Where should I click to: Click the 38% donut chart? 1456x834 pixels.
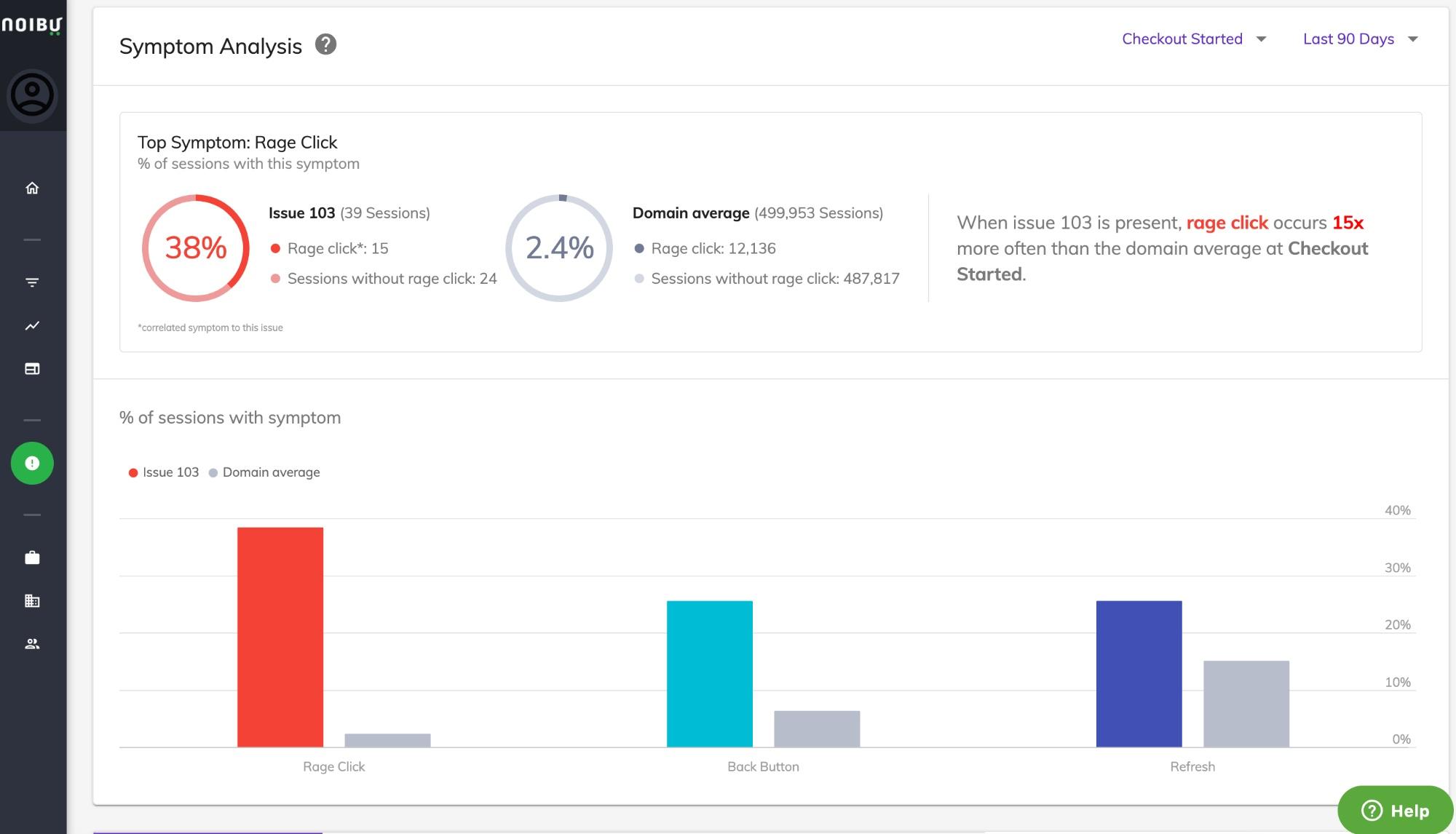(x=196, y=248)
